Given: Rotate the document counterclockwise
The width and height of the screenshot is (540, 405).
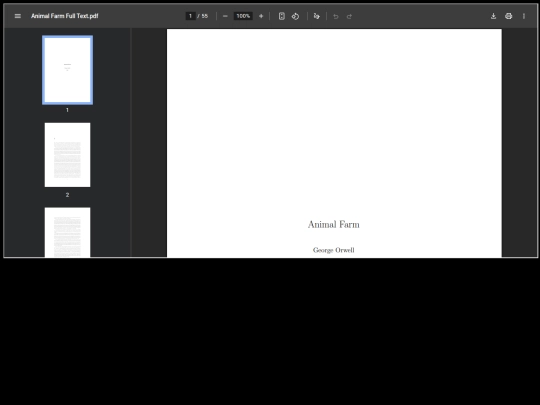Looking at the screenshot, I should pyautogui.click(x=295, y=16).
